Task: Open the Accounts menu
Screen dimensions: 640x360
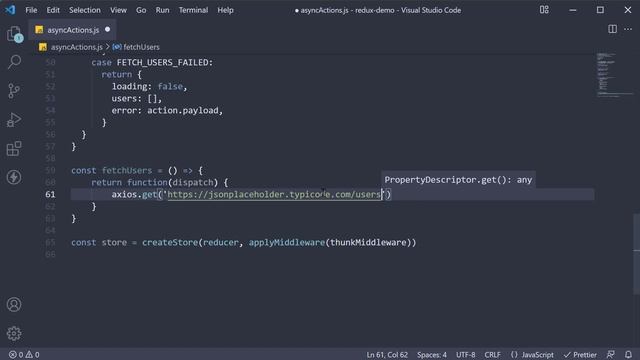Action: click(14, 304)
